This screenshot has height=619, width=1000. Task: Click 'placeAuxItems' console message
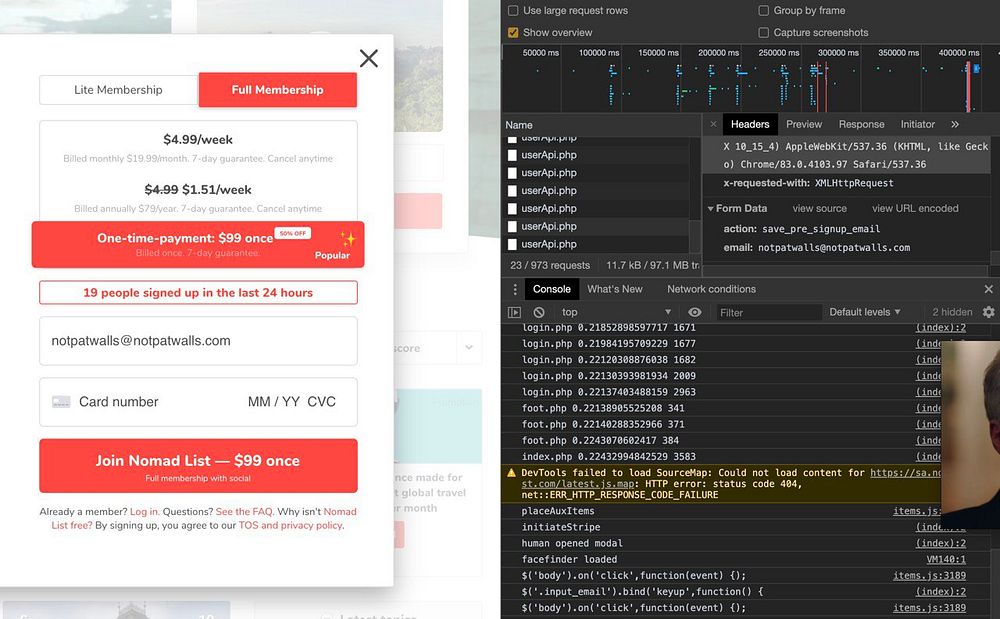[557, 511]
